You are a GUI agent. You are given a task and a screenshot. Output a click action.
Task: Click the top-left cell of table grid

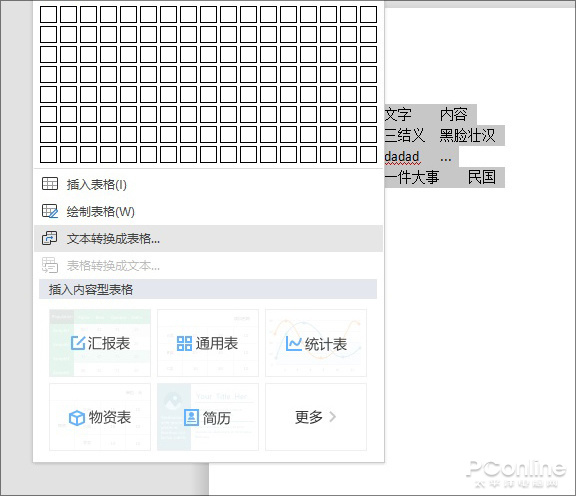(x=48, y=14)
